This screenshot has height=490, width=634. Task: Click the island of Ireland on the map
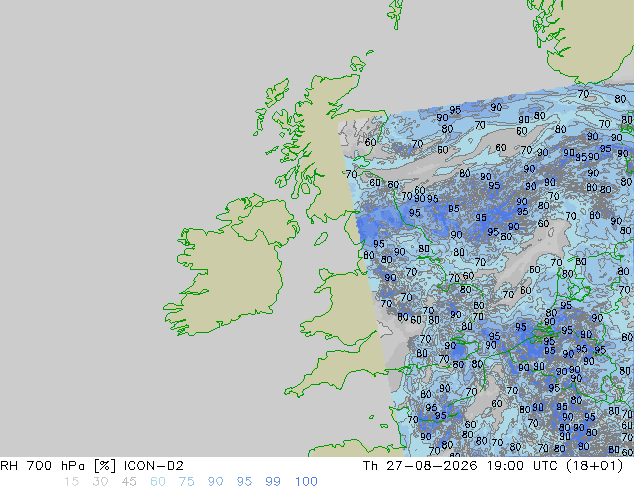pos(230,267)
